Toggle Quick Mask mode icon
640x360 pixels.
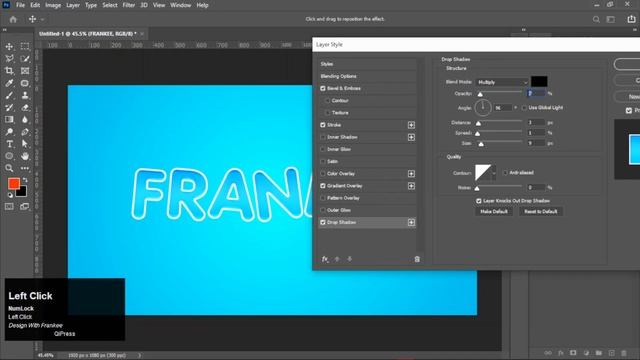tap(9, 207)
